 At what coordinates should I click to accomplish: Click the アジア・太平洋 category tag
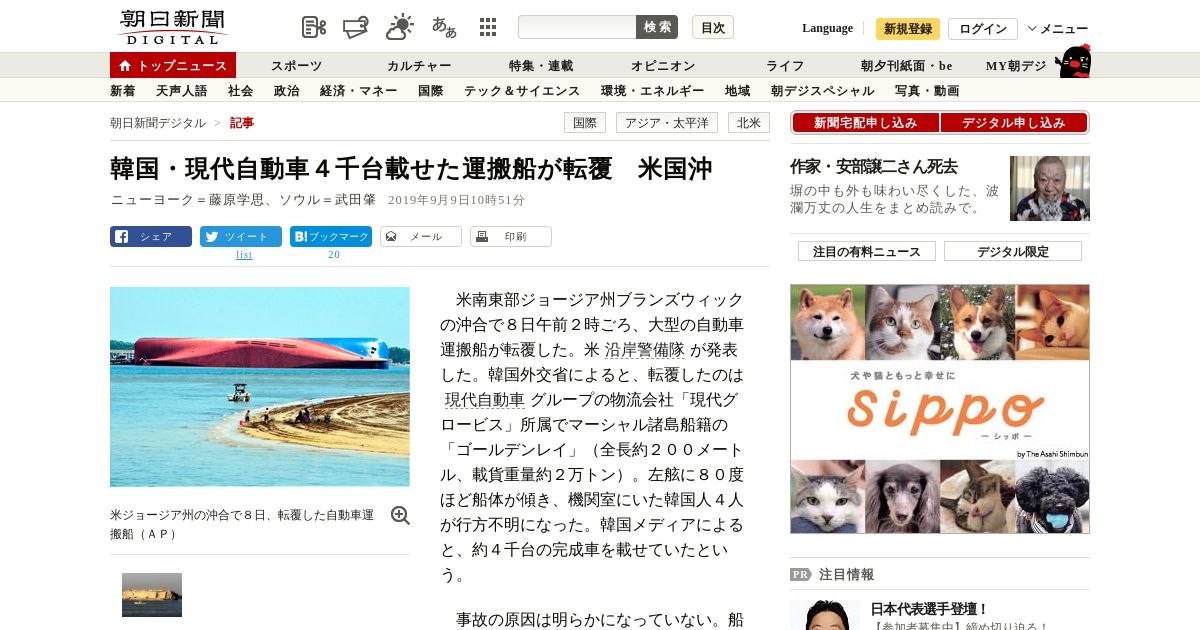667,123
